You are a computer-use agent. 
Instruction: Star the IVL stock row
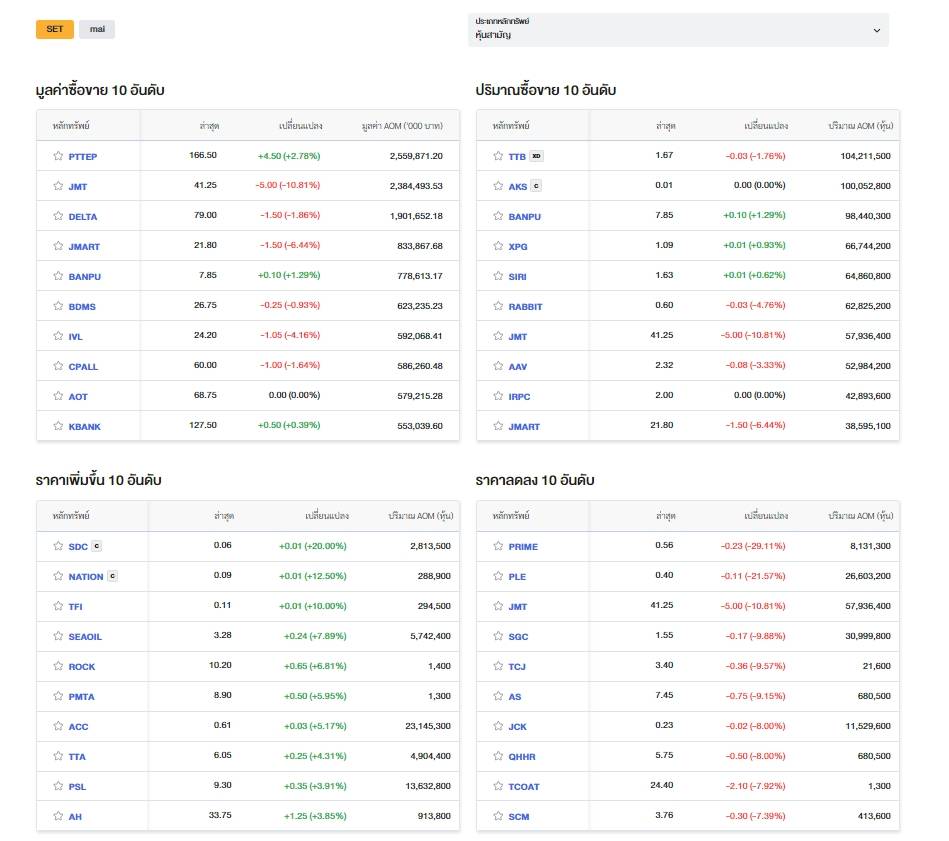coord(58,336)
